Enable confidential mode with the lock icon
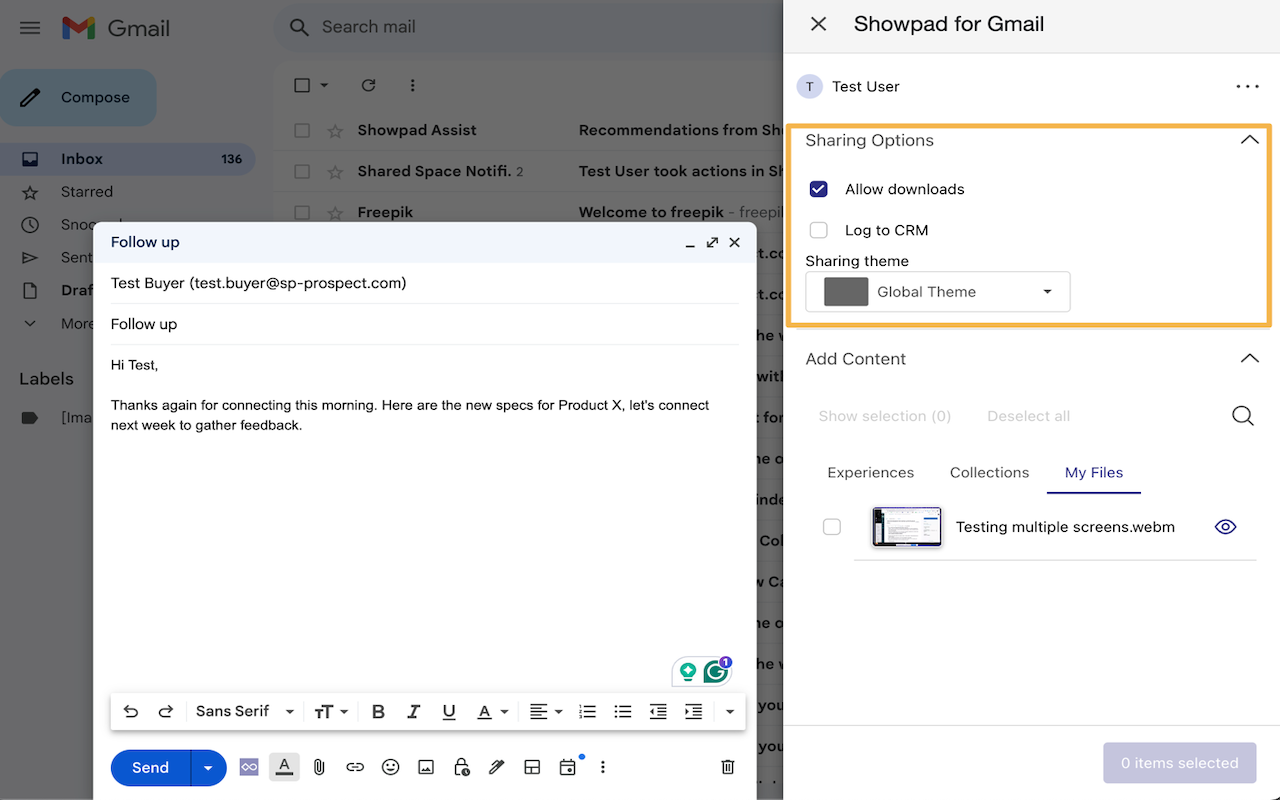 pyautogui.click(x=461, y=767)
